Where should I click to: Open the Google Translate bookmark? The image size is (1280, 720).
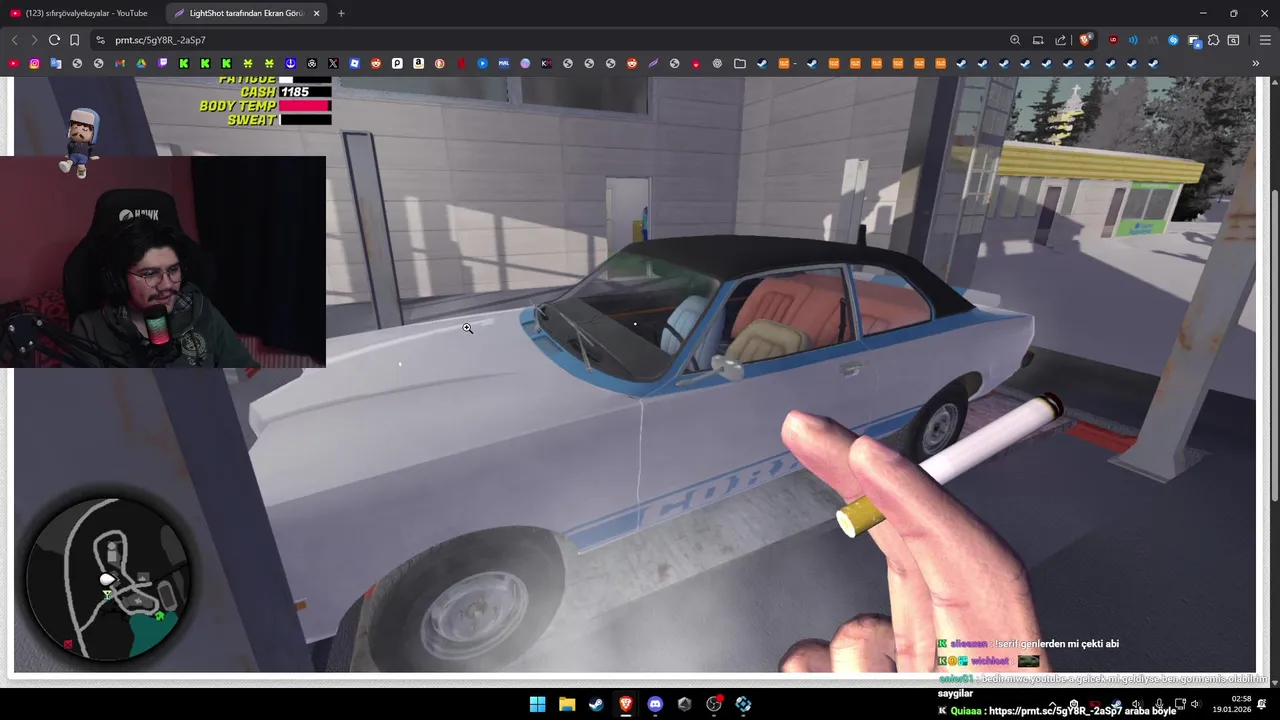tap(56, 63)
